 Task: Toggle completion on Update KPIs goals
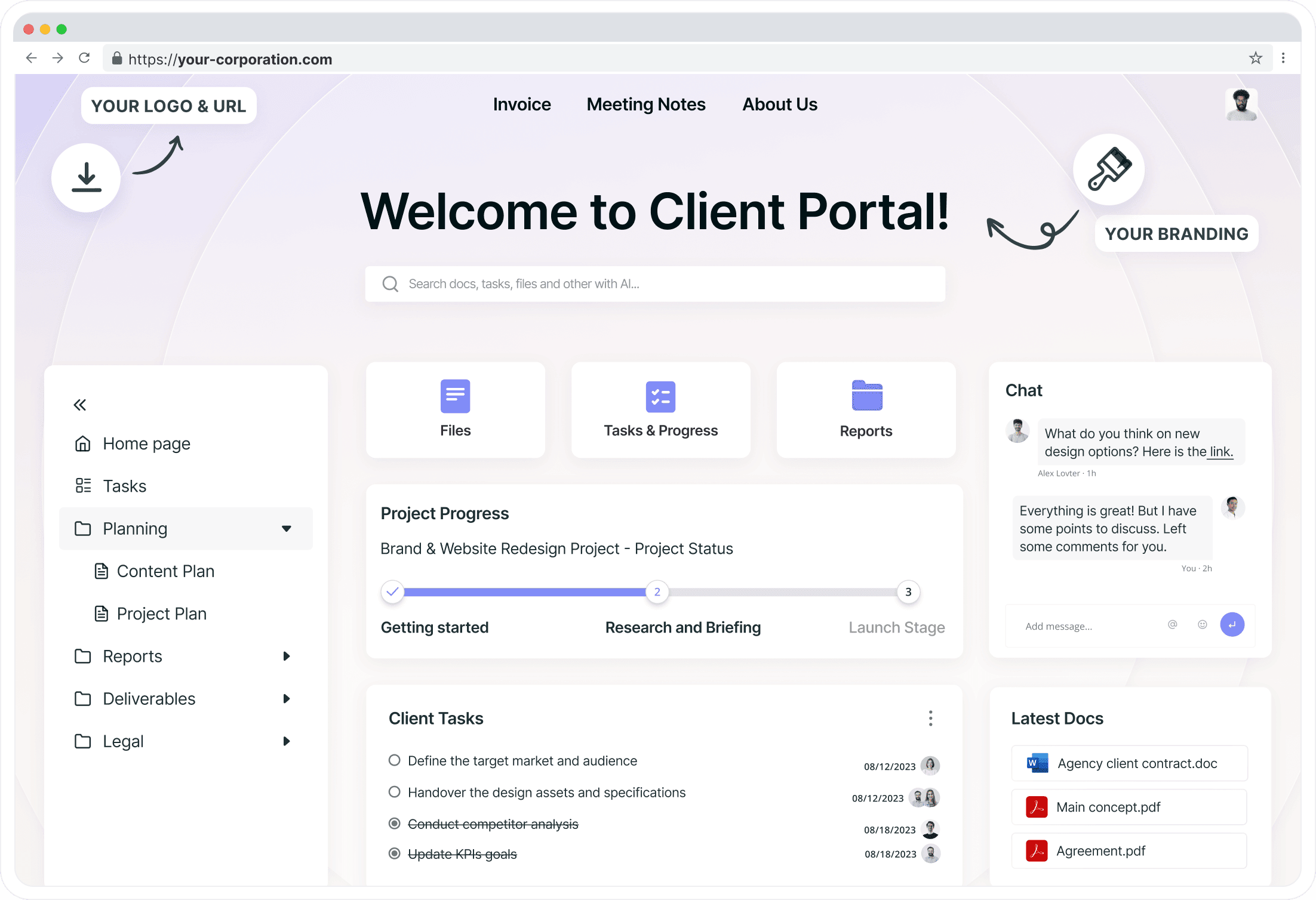[394, 854]
